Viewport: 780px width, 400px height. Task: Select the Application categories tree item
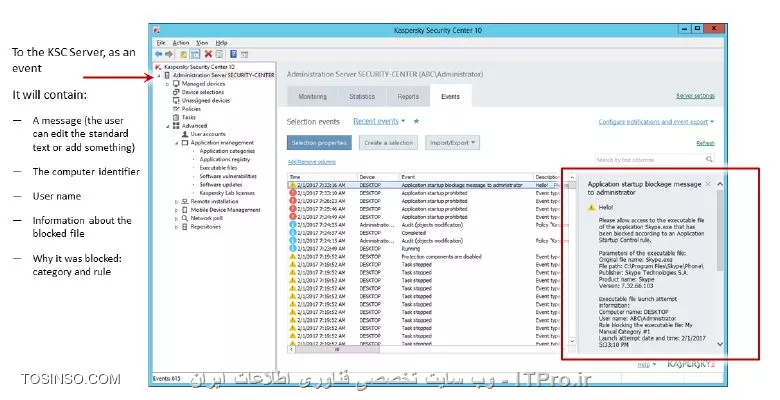click(227, 151)
